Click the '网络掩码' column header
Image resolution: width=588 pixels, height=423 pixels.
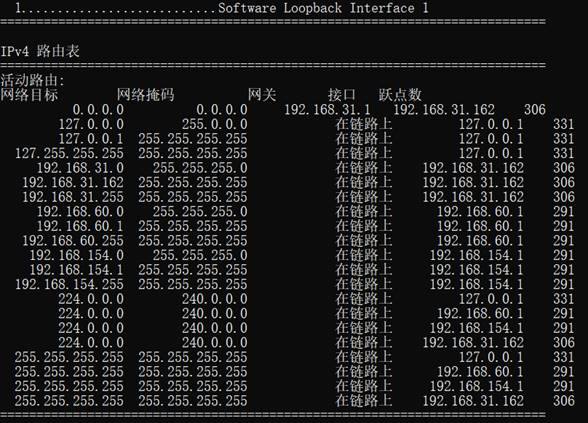(146, 94)
